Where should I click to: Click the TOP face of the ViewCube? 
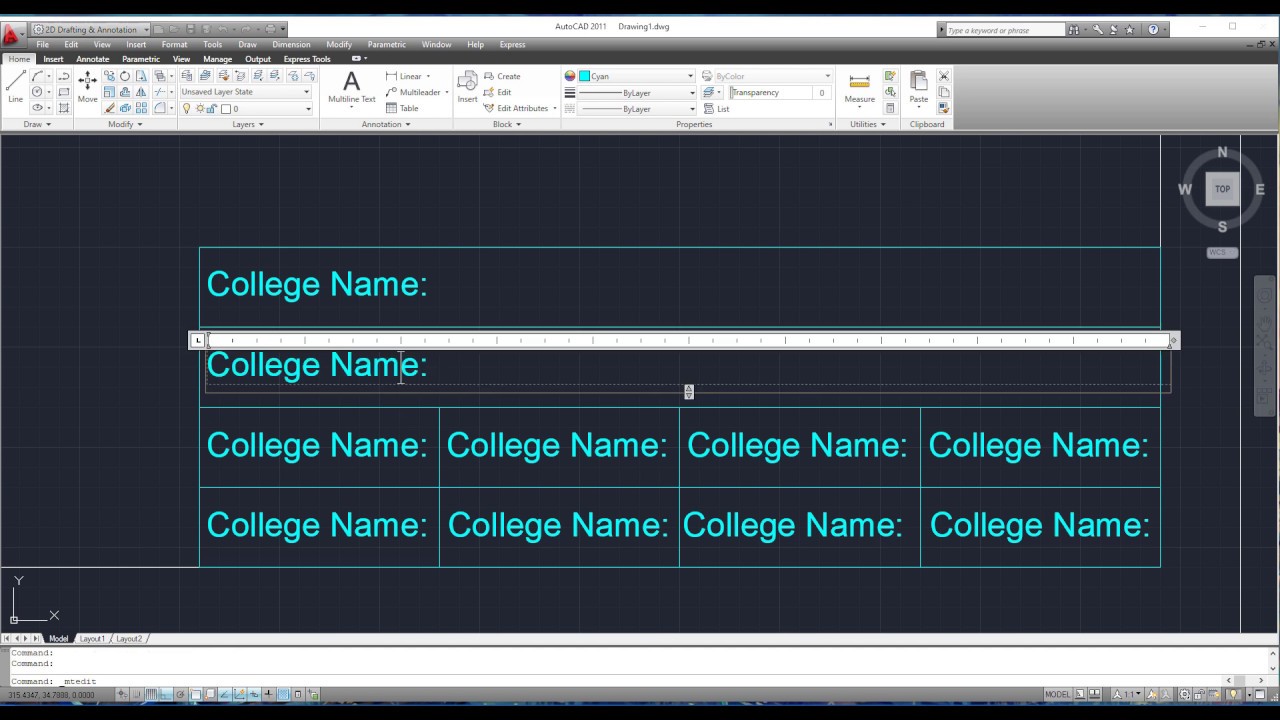(1222, 189)
